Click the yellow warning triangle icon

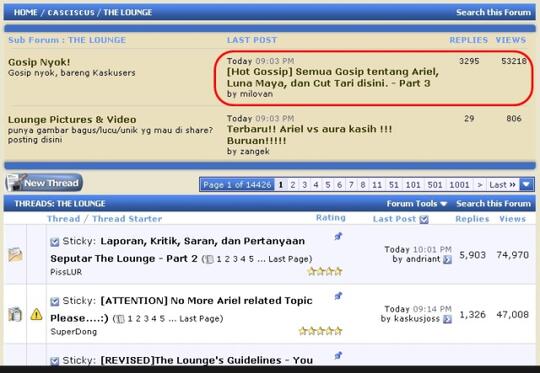(x=37, y=314)
